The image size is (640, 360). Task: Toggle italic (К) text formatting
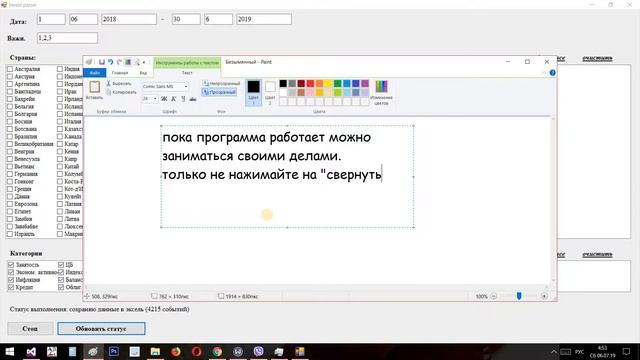[173, 99]
